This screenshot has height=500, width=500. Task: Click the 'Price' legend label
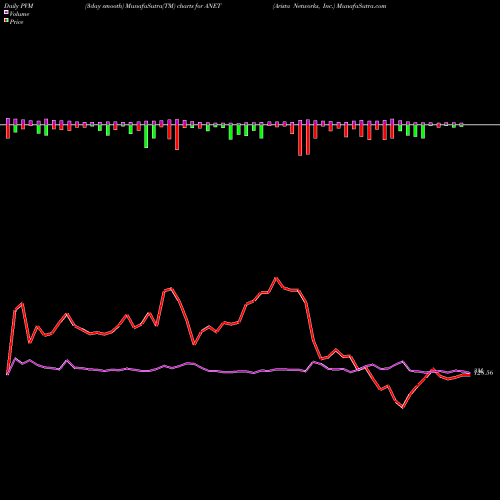click(x=16, y=22)
